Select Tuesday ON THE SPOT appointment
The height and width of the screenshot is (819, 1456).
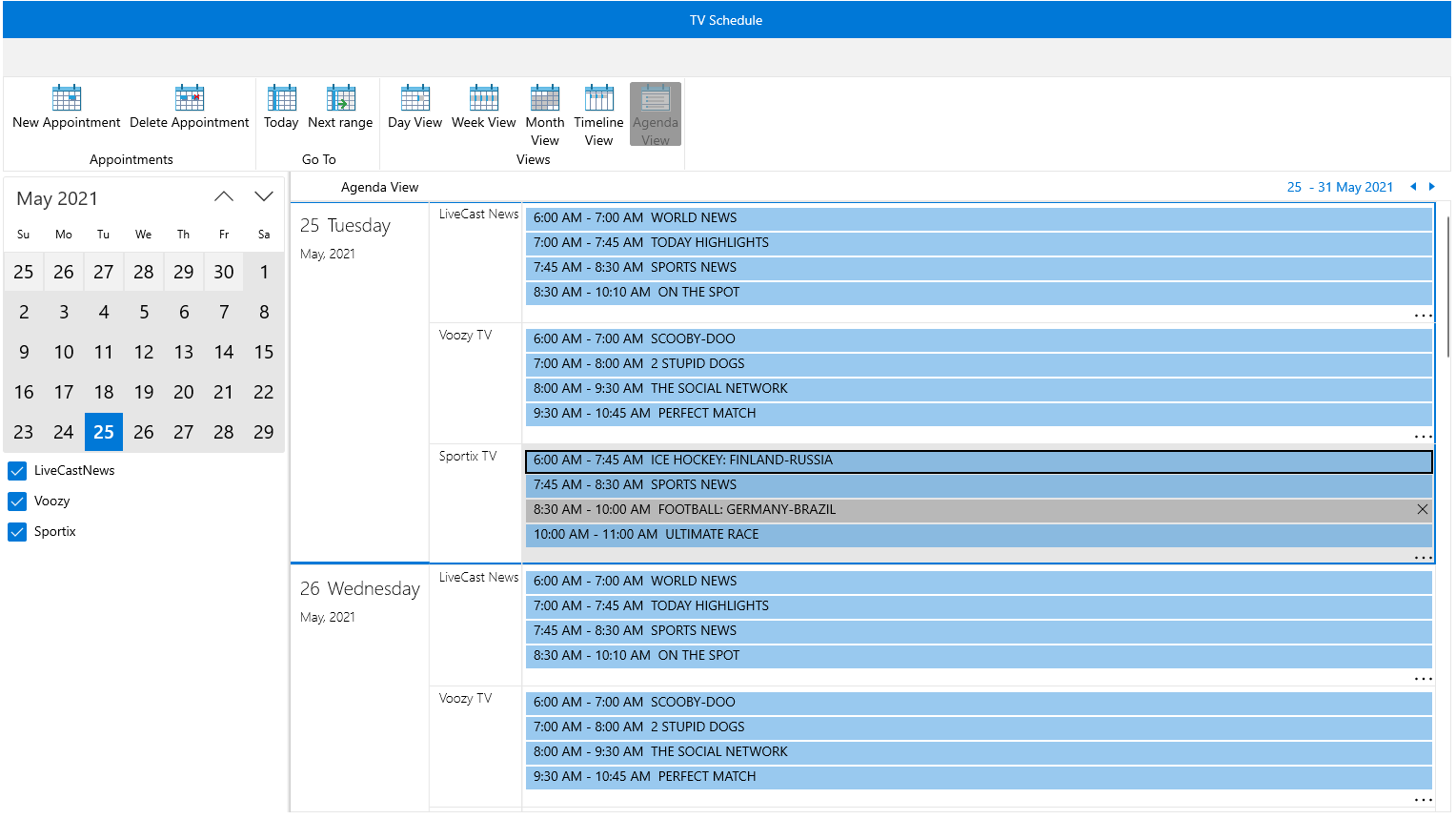(x=979, y=293)
